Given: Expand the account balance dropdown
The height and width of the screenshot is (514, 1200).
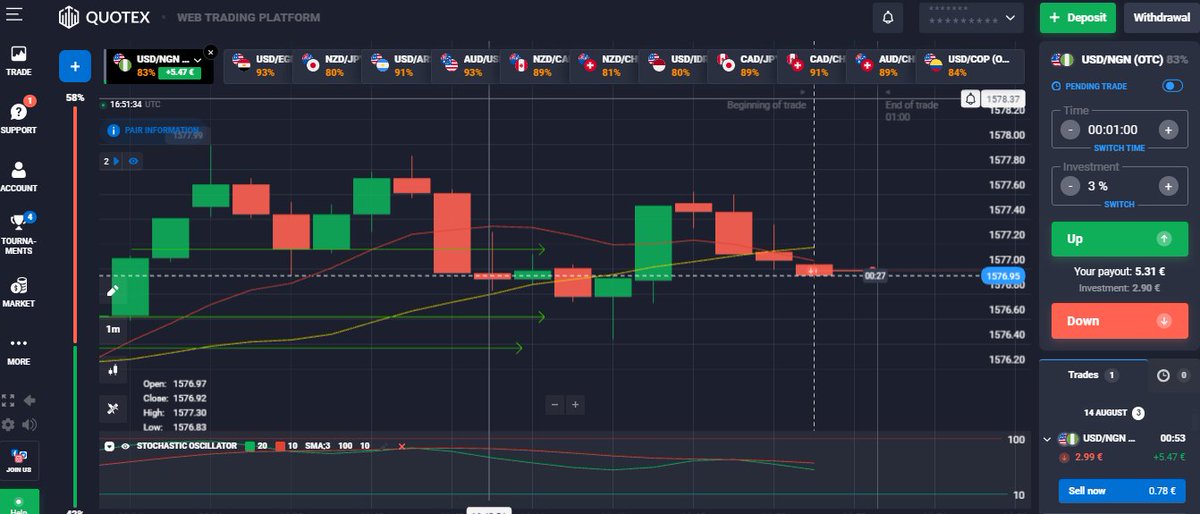Looking at the screenshot, I should coord(1011,17).
